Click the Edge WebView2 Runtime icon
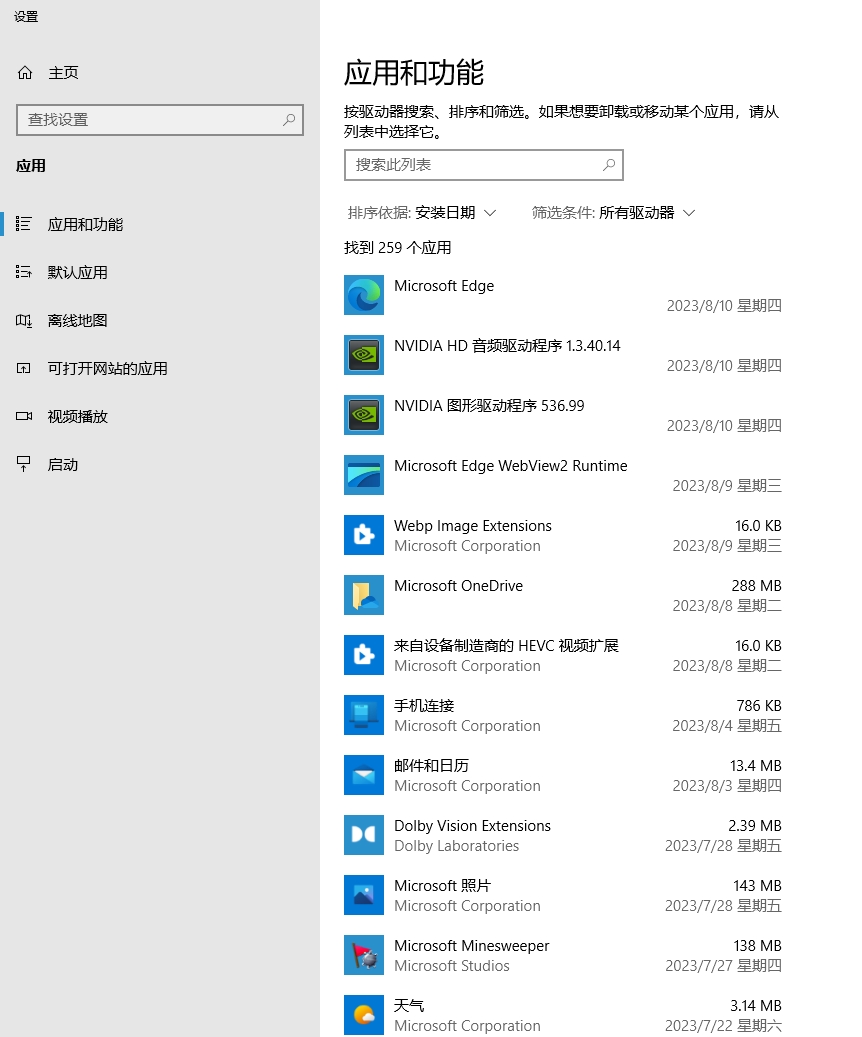 coord(364,475)
